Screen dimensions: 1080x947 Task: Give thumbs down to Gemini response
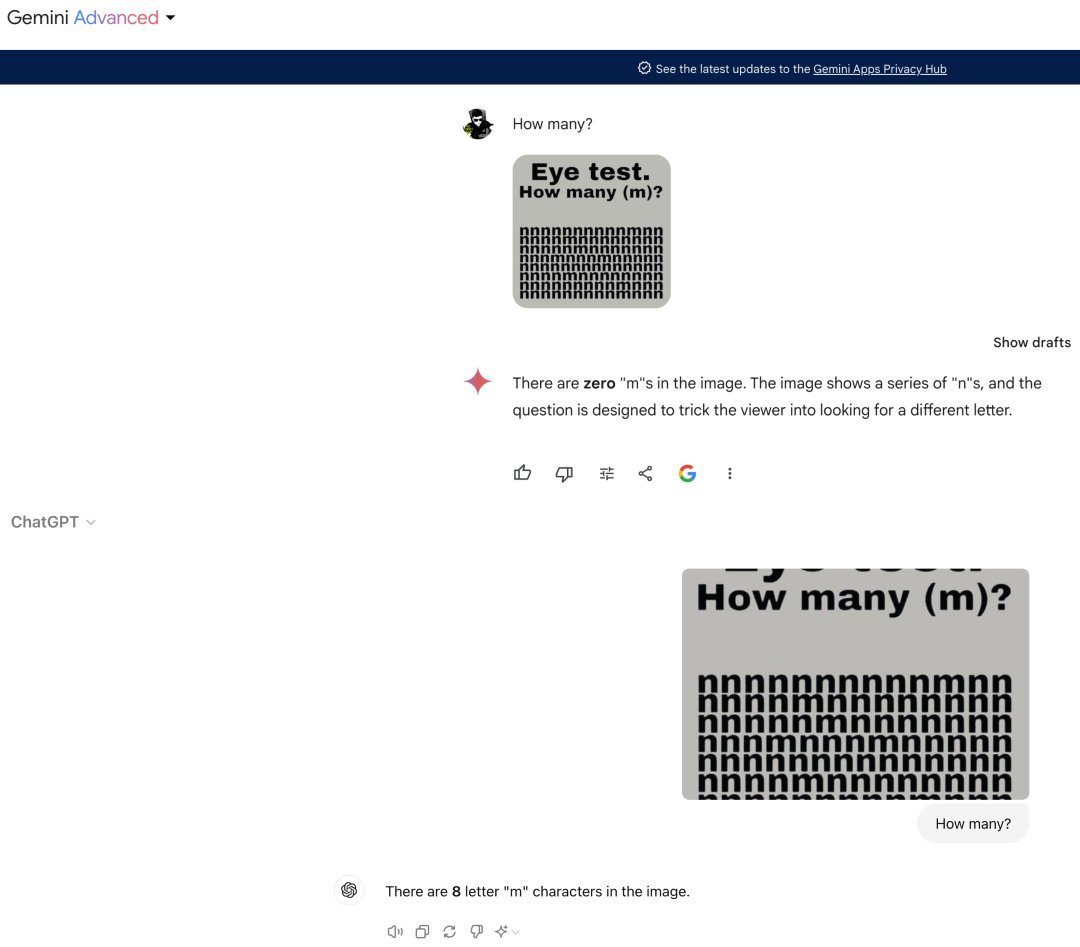click(564, 474)
